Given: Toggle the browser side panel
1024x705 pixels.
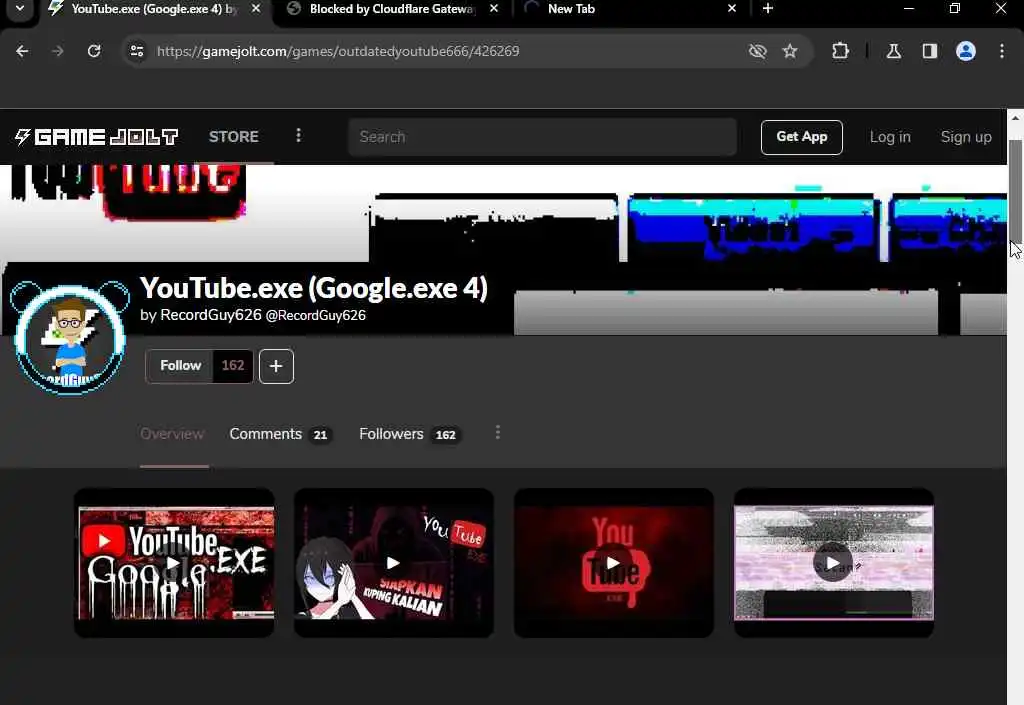Looking at the screenshot, I should (x=930, y=51).
